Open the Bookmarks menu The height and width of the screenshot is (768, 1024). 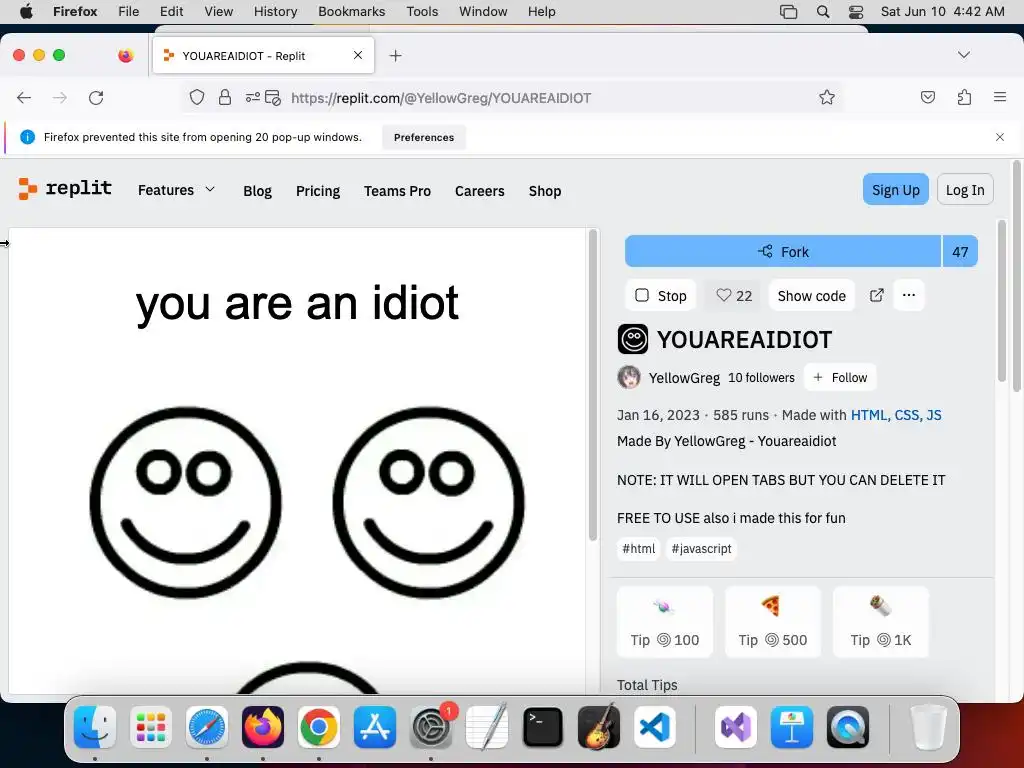coord(351,12)
